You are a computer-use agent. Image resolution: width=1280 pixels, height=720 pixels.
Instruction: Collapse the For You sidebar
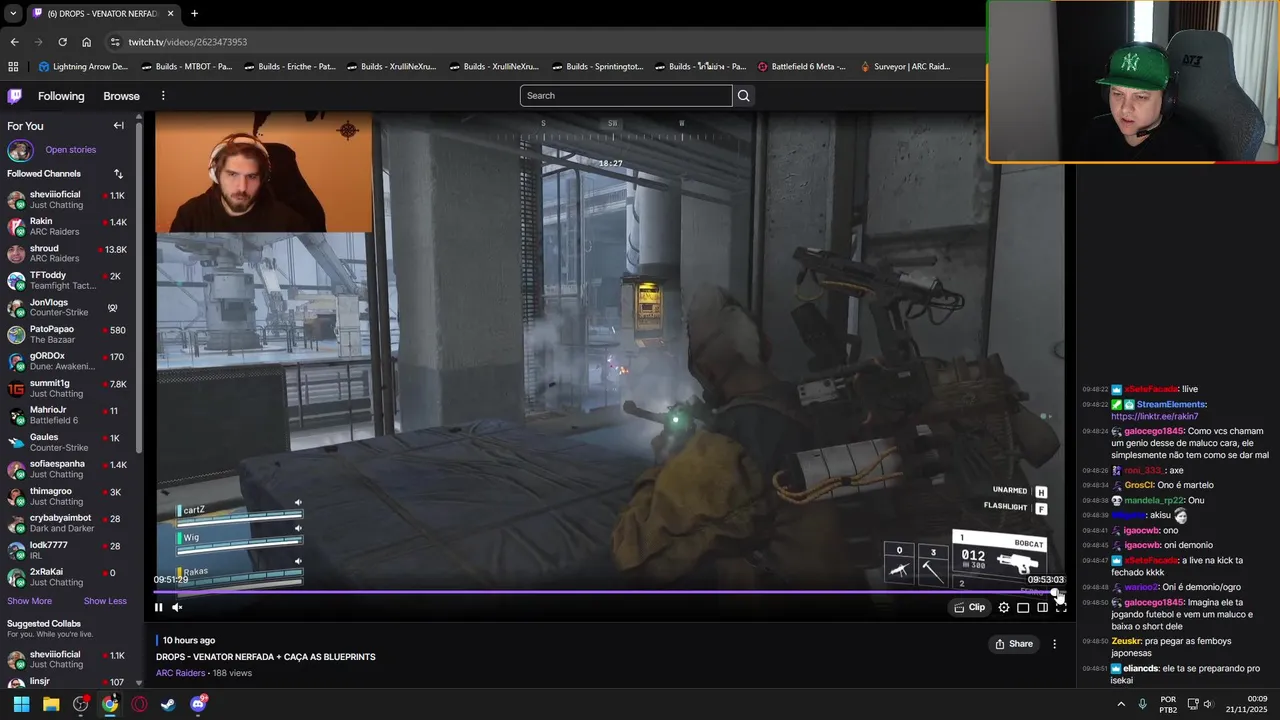pos(118,126)
